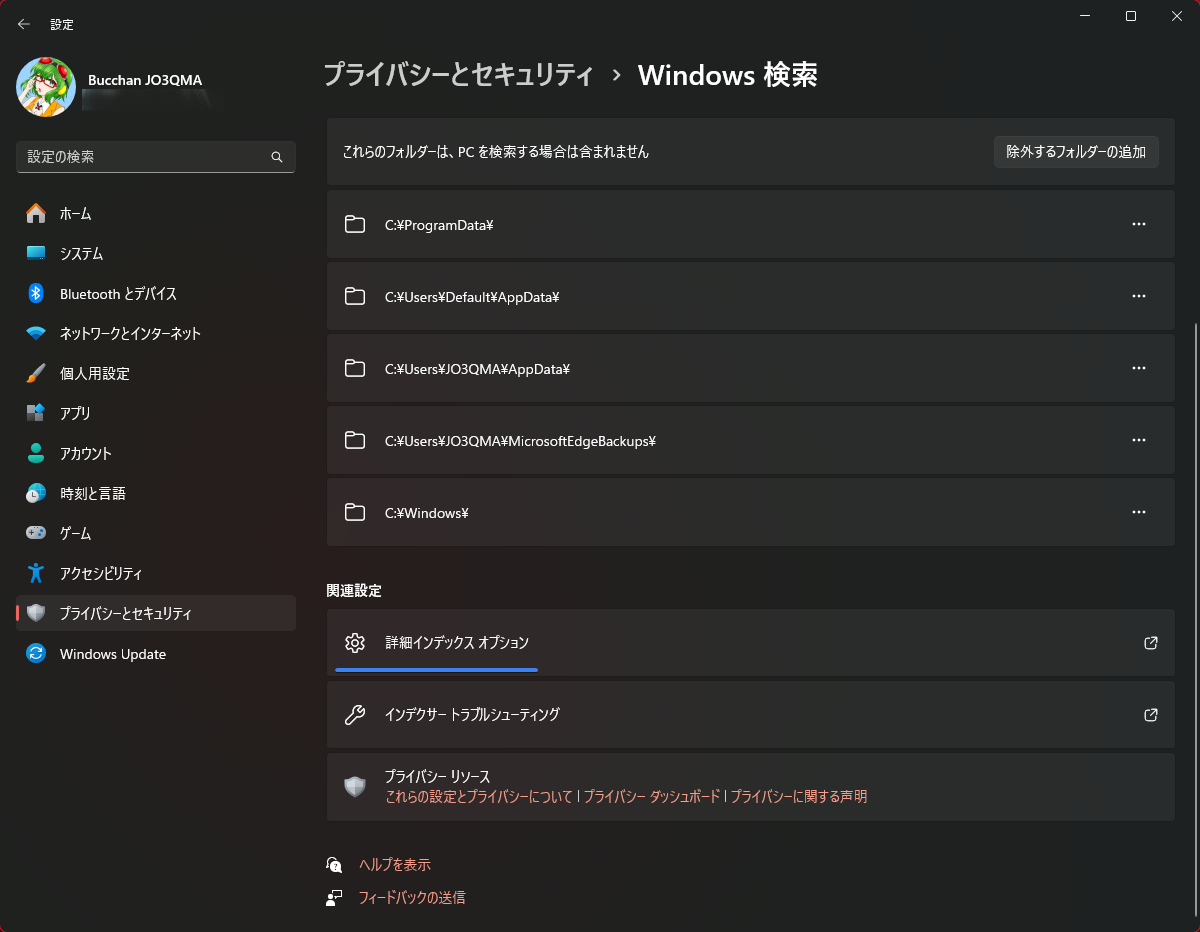1200x932 pixels.
Task: Go to 時刻と言語 settings
Action: click(x=156, y=493)
